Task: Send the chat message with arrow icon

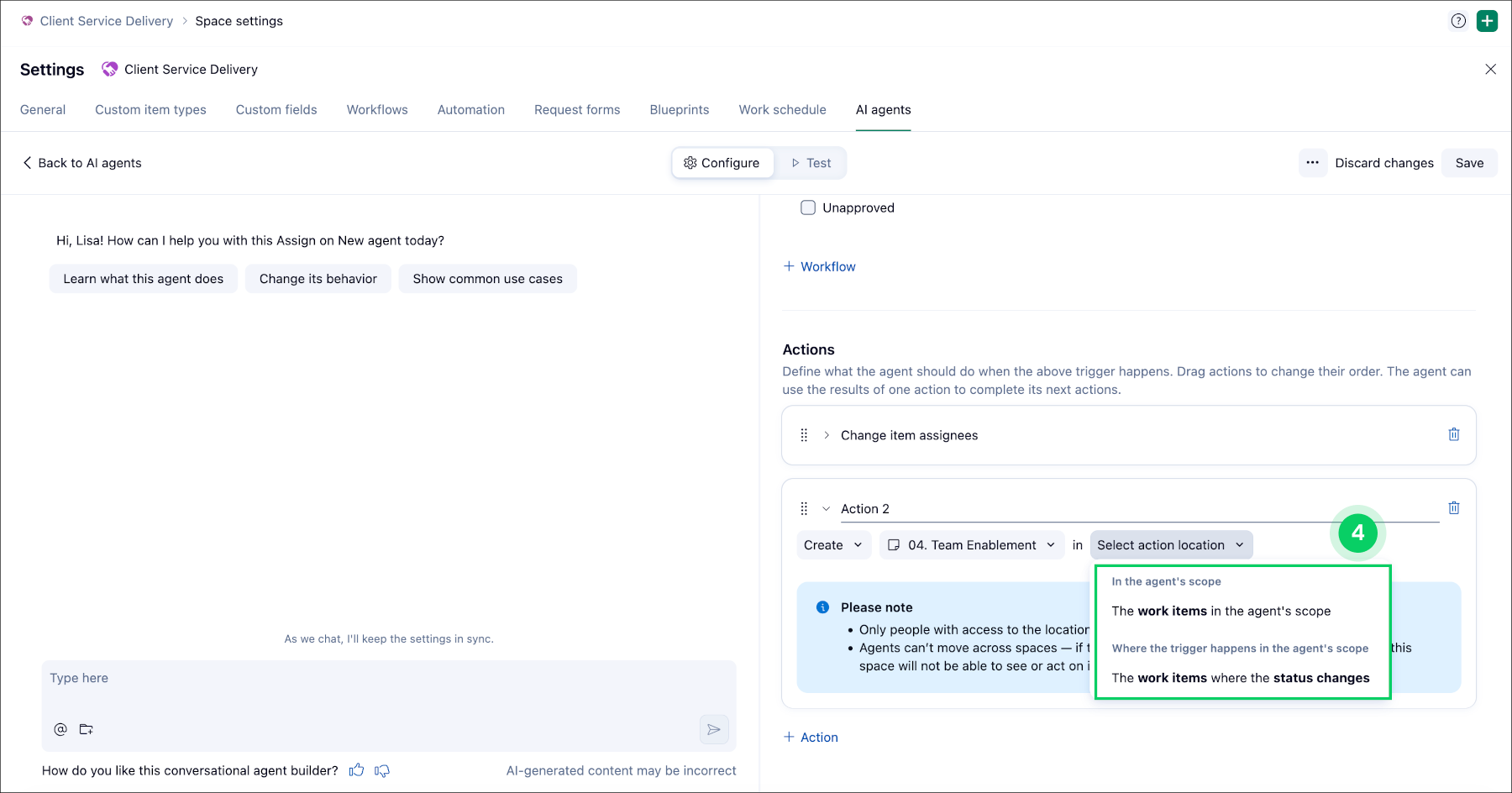Action: tap(714, 729)
